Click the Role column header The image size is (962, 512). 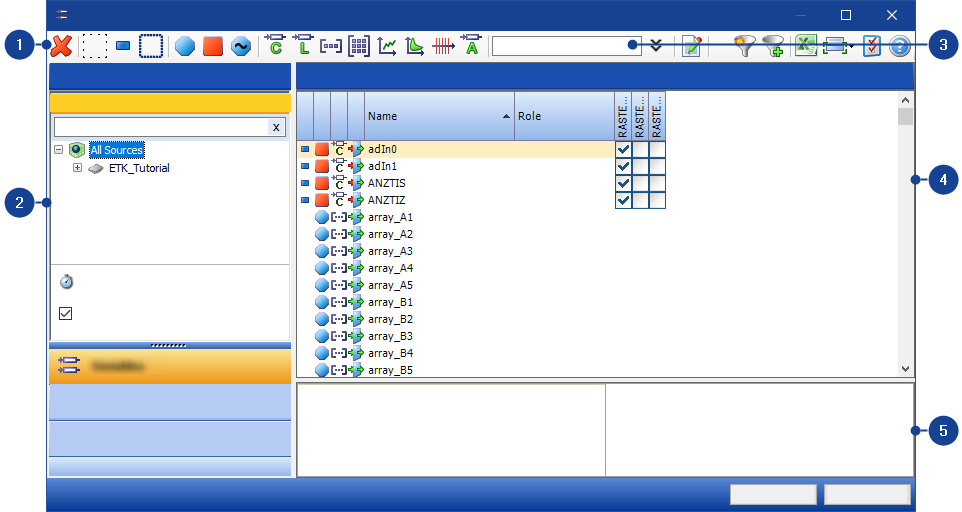tap(563, 116)
